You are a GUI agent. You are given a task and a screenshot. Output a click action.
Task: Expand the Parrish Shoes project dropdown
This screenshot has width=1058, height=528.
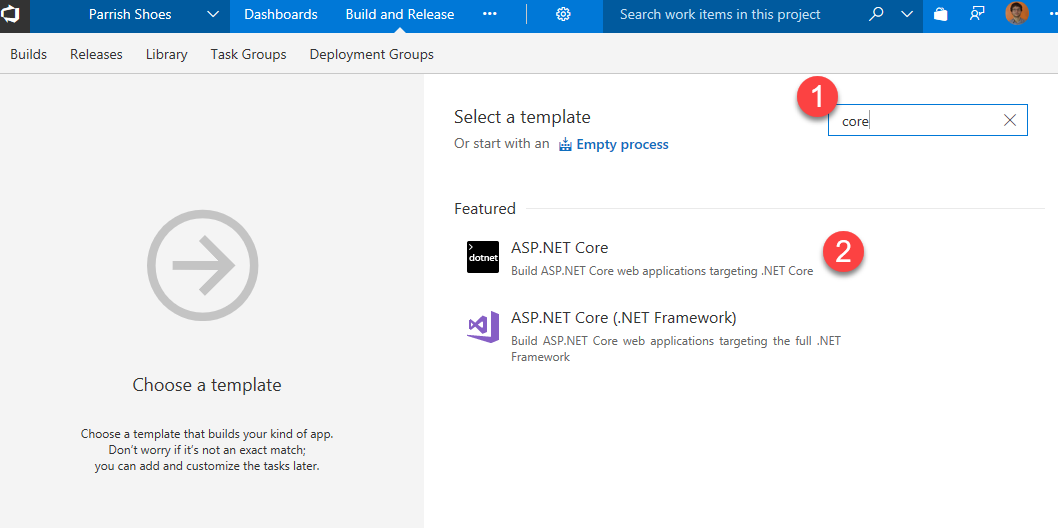tap(213, 15)
